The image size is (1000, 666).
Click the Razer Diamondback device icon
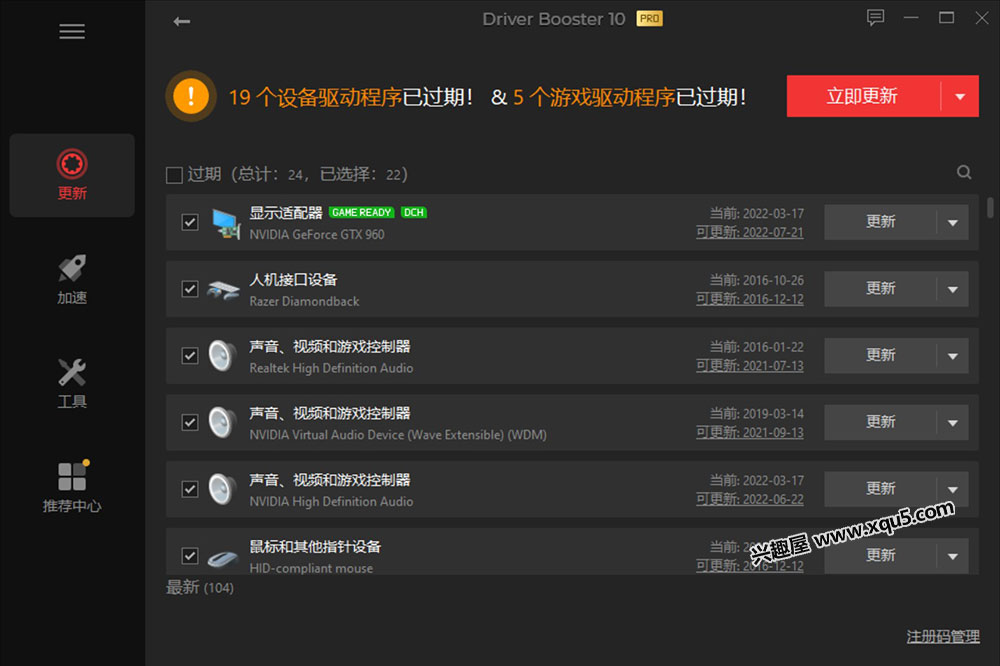(x=223, y=290)
